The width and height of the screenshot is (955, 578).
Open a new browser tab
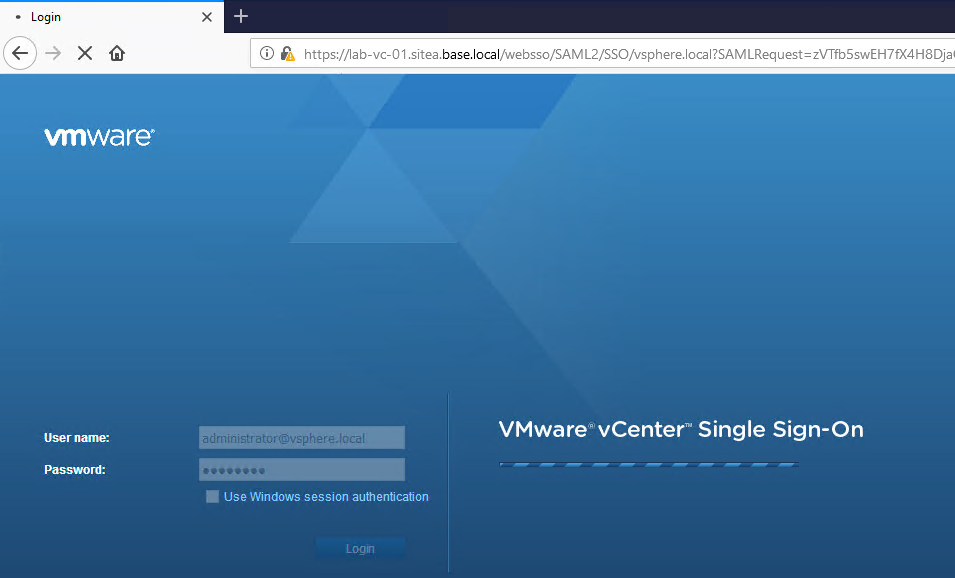241,16
